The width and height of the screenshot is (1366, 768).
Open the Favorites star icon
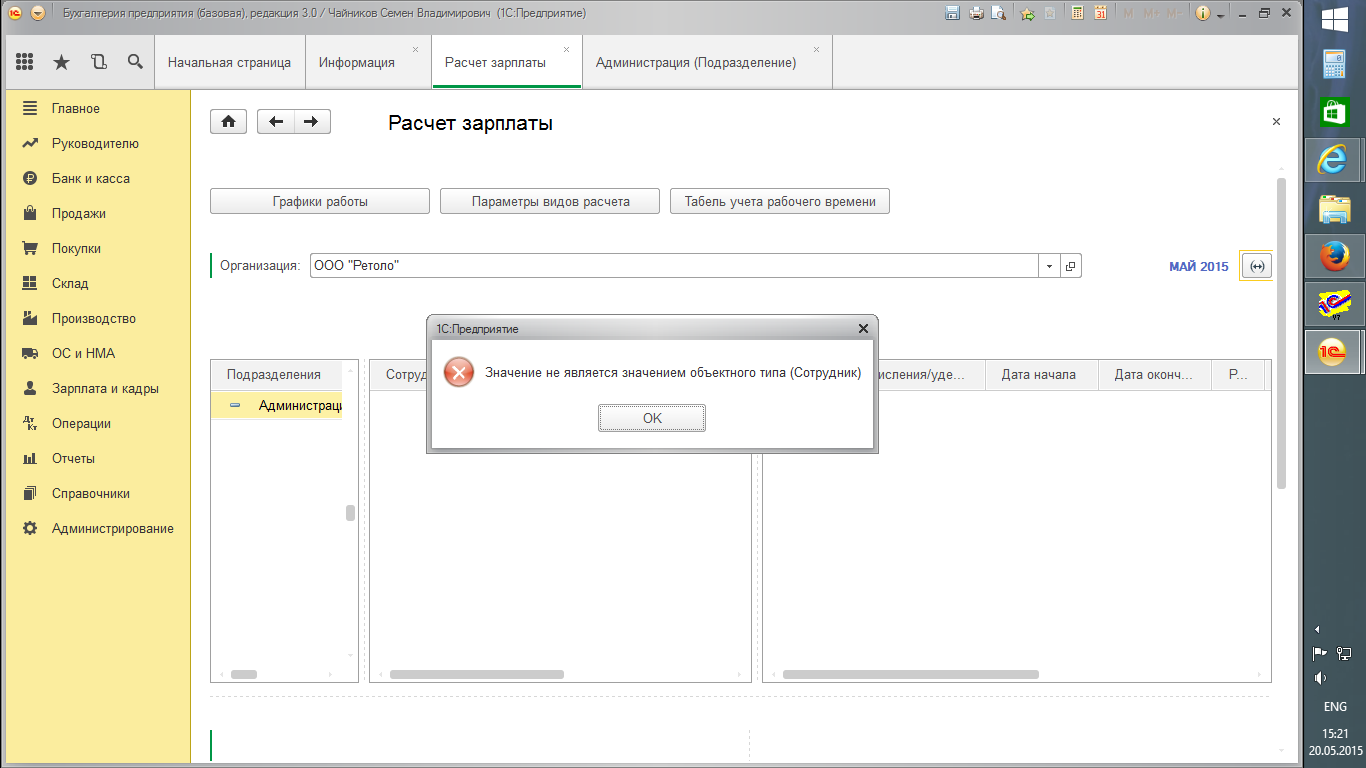click(61, 62)
